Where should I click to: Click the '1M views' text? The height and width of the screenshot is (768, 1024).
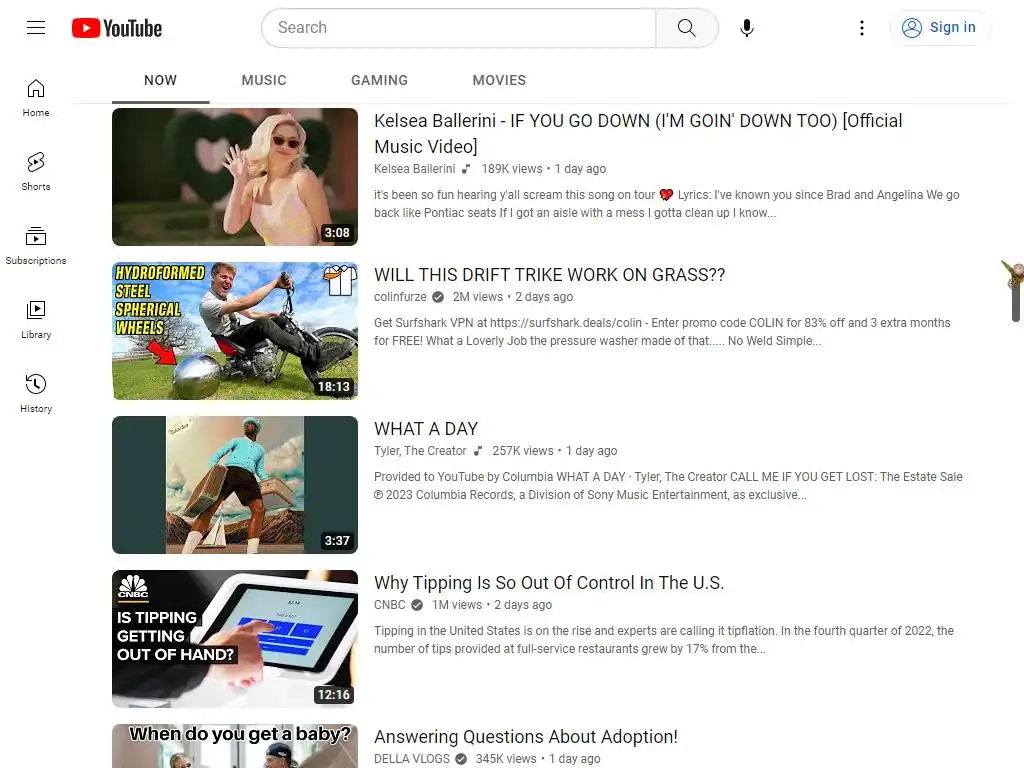[x=456, y=605]
